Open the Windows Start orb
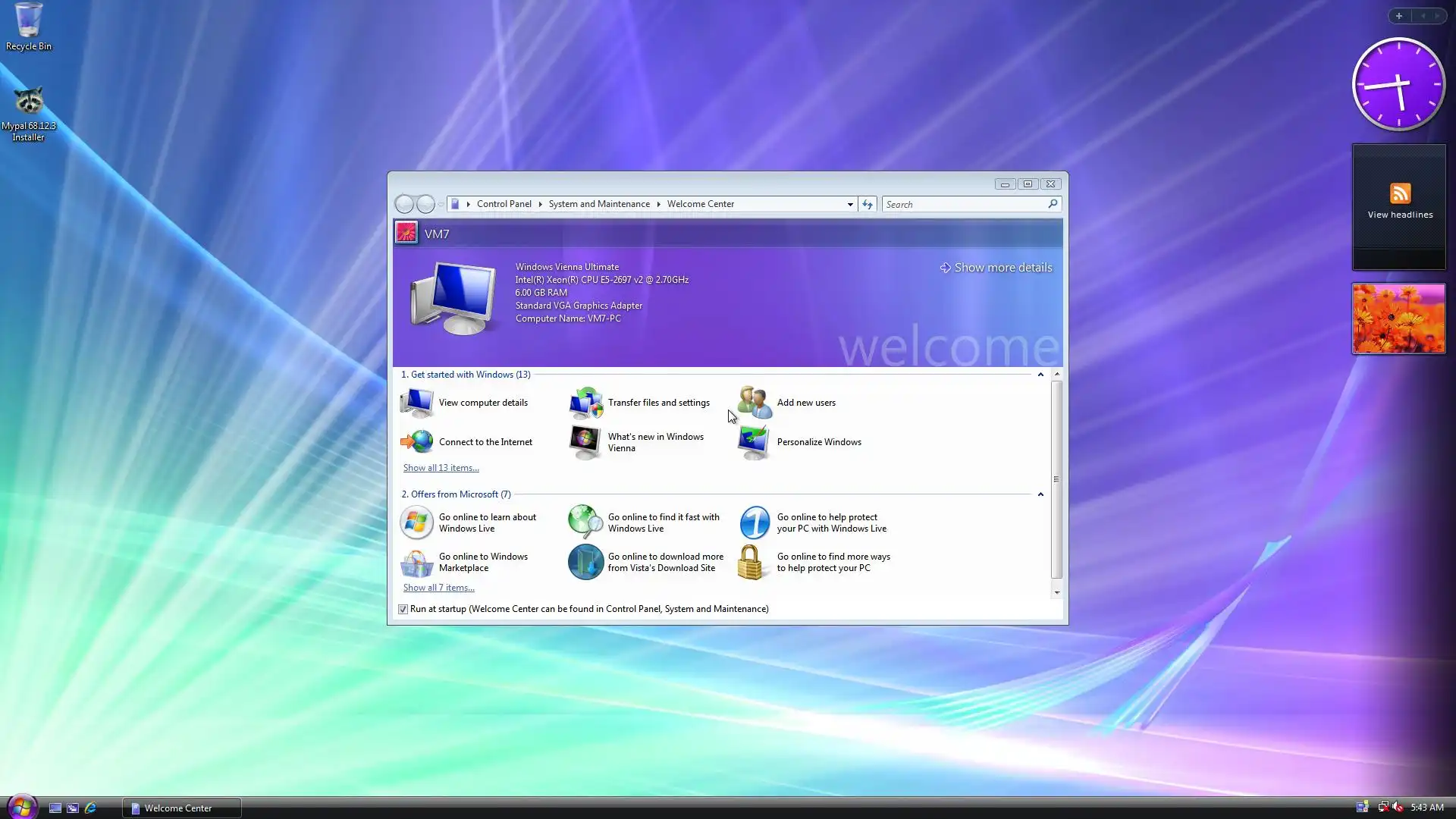The width and height of the screenshot is (1456, 819). tap(21, 807)
